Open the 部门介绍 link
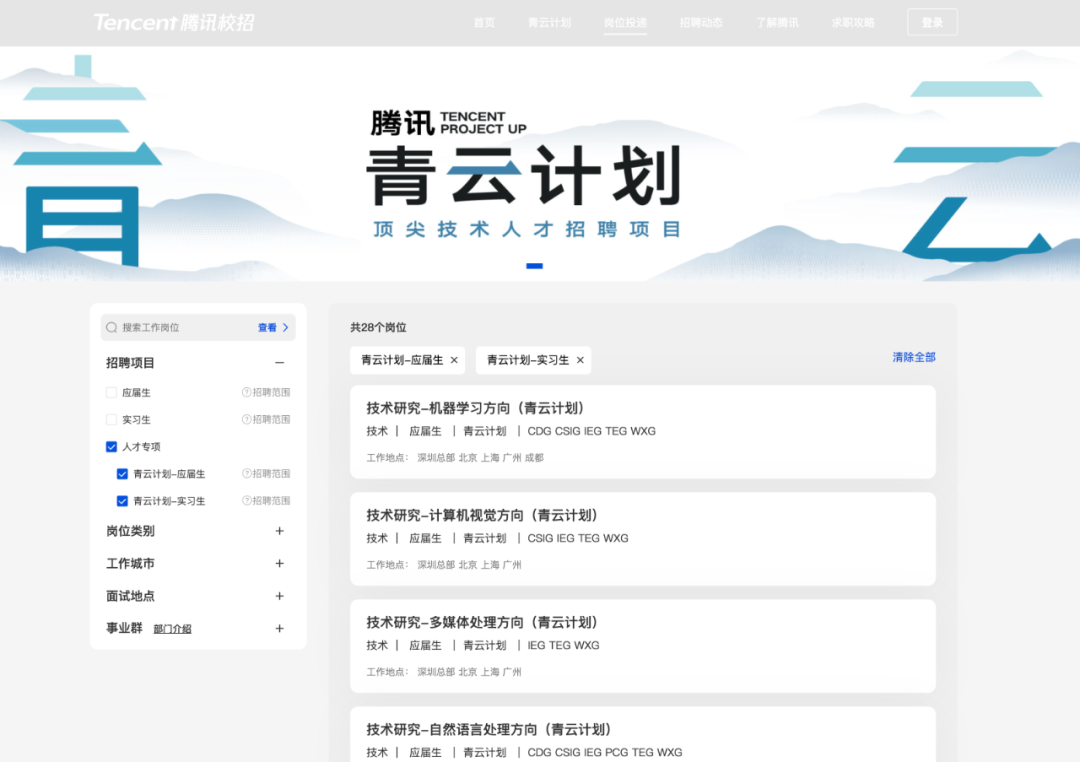 [x=172, y=628]
